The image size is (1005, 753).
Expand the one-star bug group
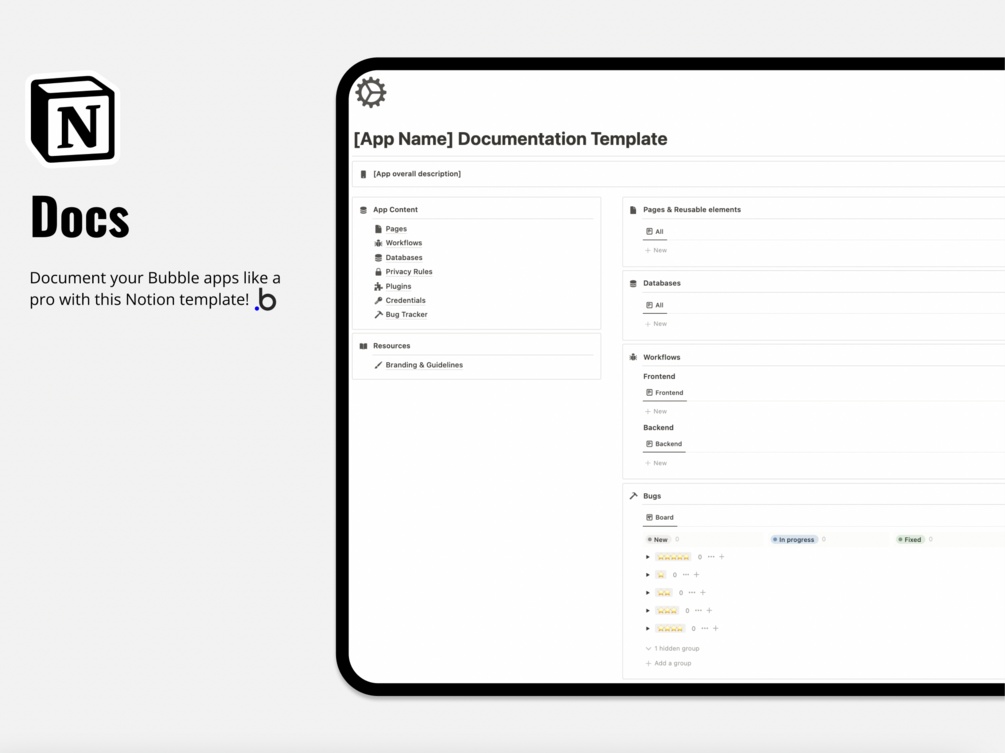(647, 575)
